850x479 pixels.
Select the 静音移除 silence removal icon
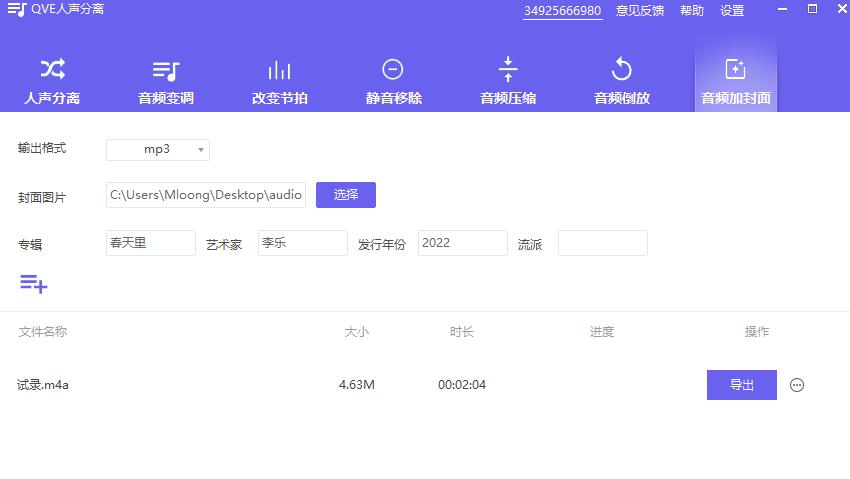tap(393, 70)
